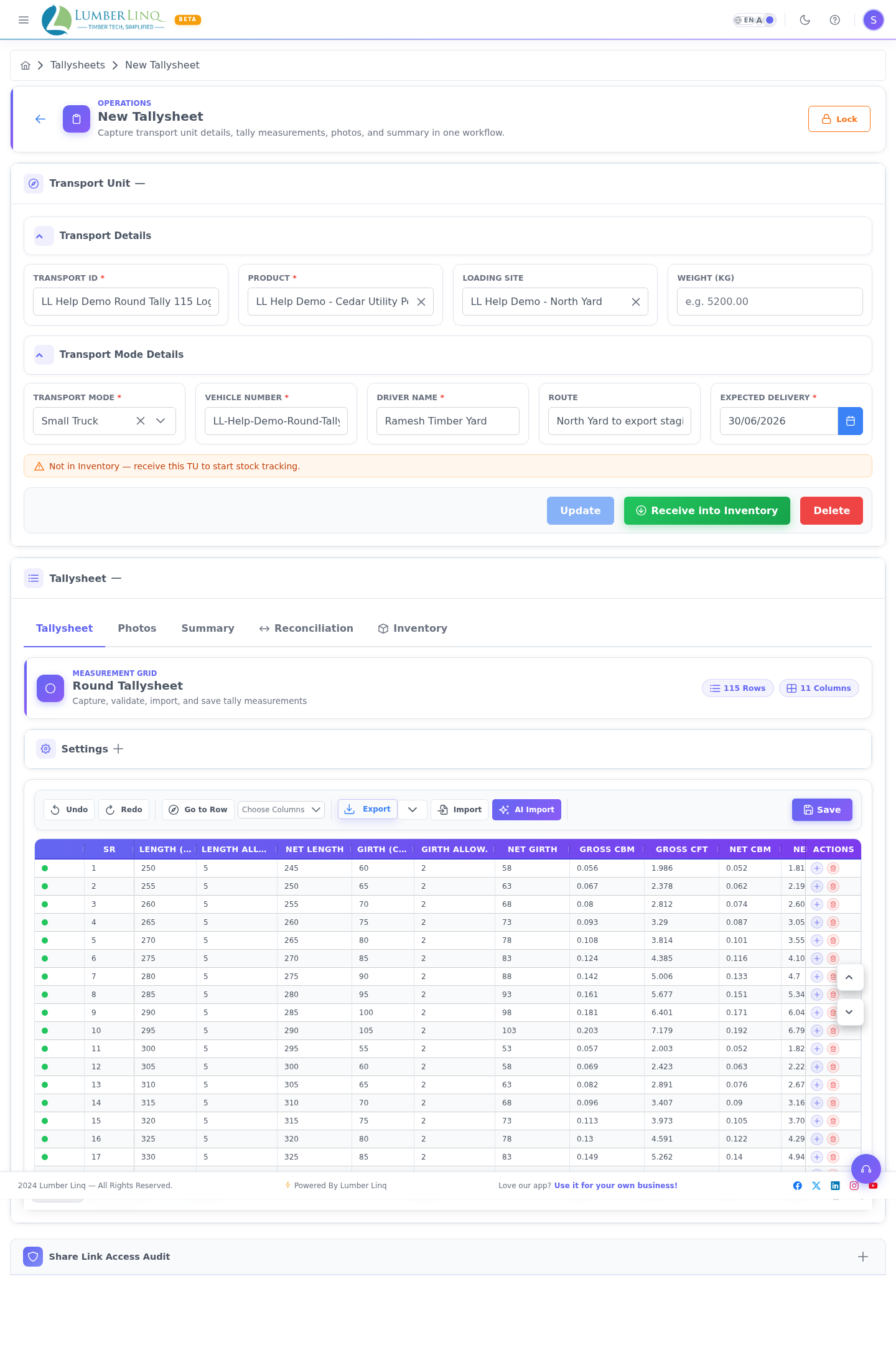This screenshot has width=896, height=1350.
Task: Switch to dark mode with moon icon
Action: 805,20
